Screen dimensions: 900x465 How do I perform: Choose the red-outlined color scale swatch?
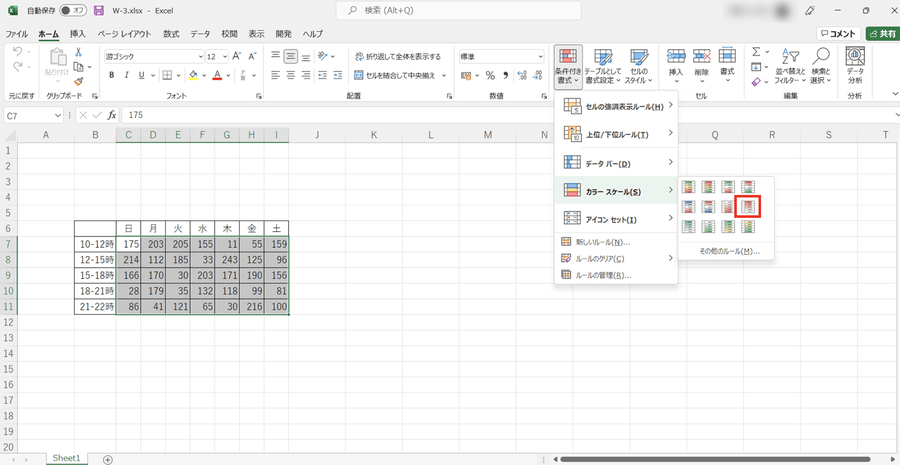tap(747, 207)
